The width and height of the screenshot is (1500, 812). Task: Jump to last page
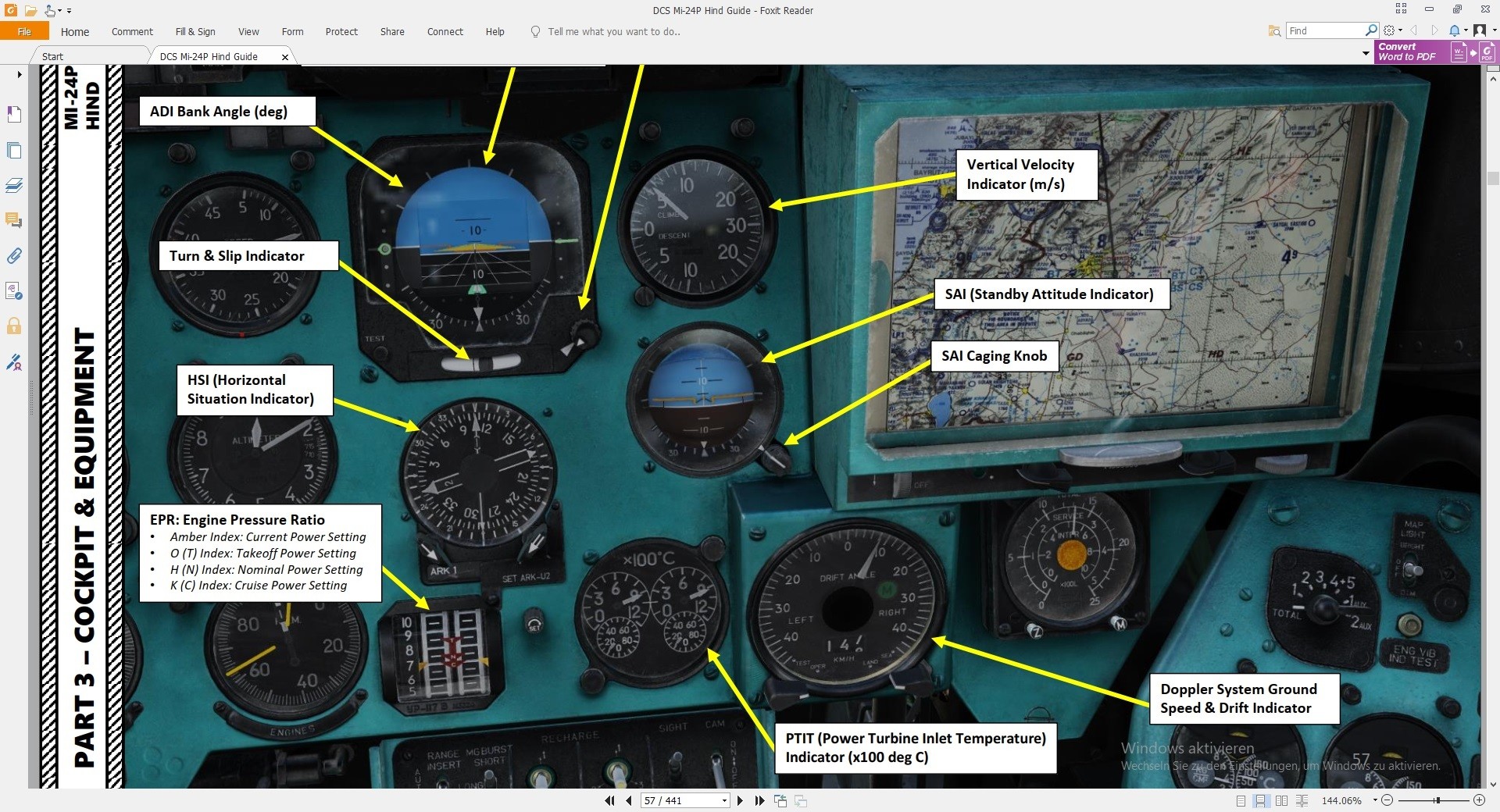click(x=759, y=800)
